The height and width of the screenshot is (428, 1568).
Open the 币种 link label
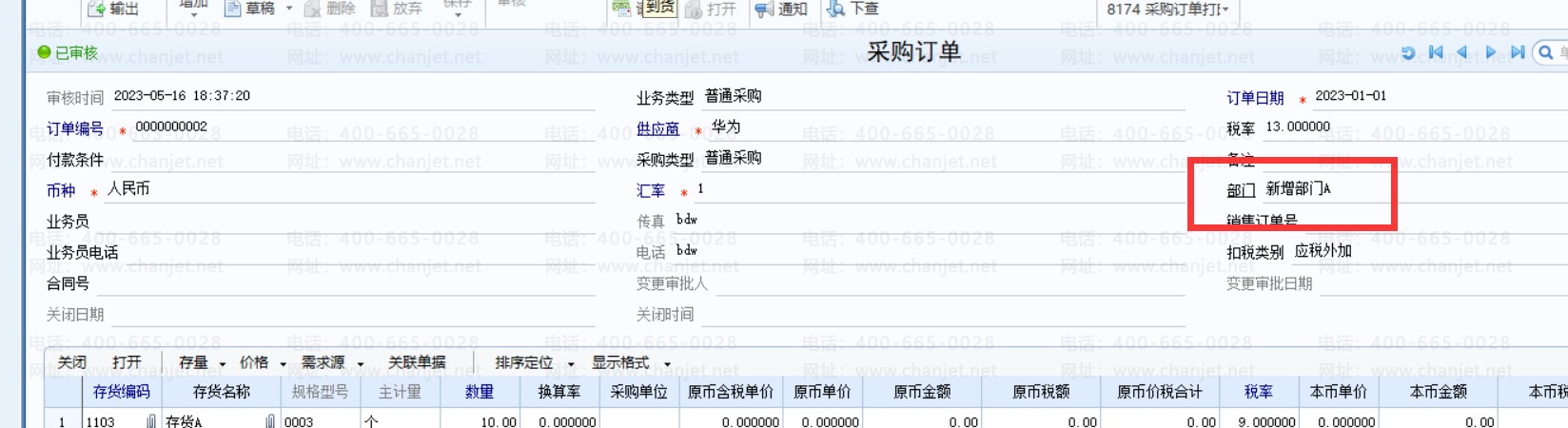tap(61, 190)
